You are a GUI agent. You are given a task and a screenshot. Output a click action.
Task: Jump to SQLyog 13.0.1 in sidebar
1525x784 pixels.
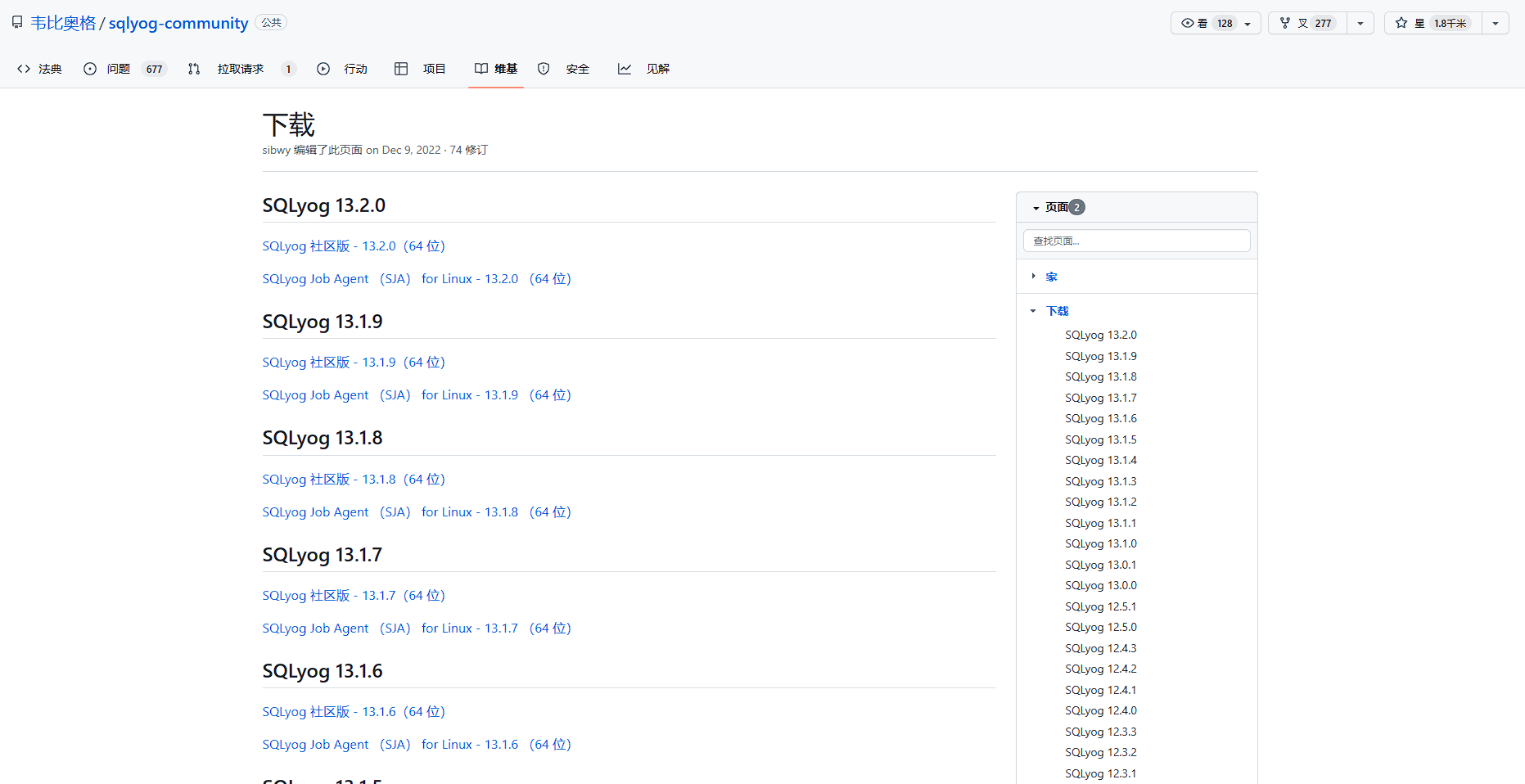[x=1101, y=565]
